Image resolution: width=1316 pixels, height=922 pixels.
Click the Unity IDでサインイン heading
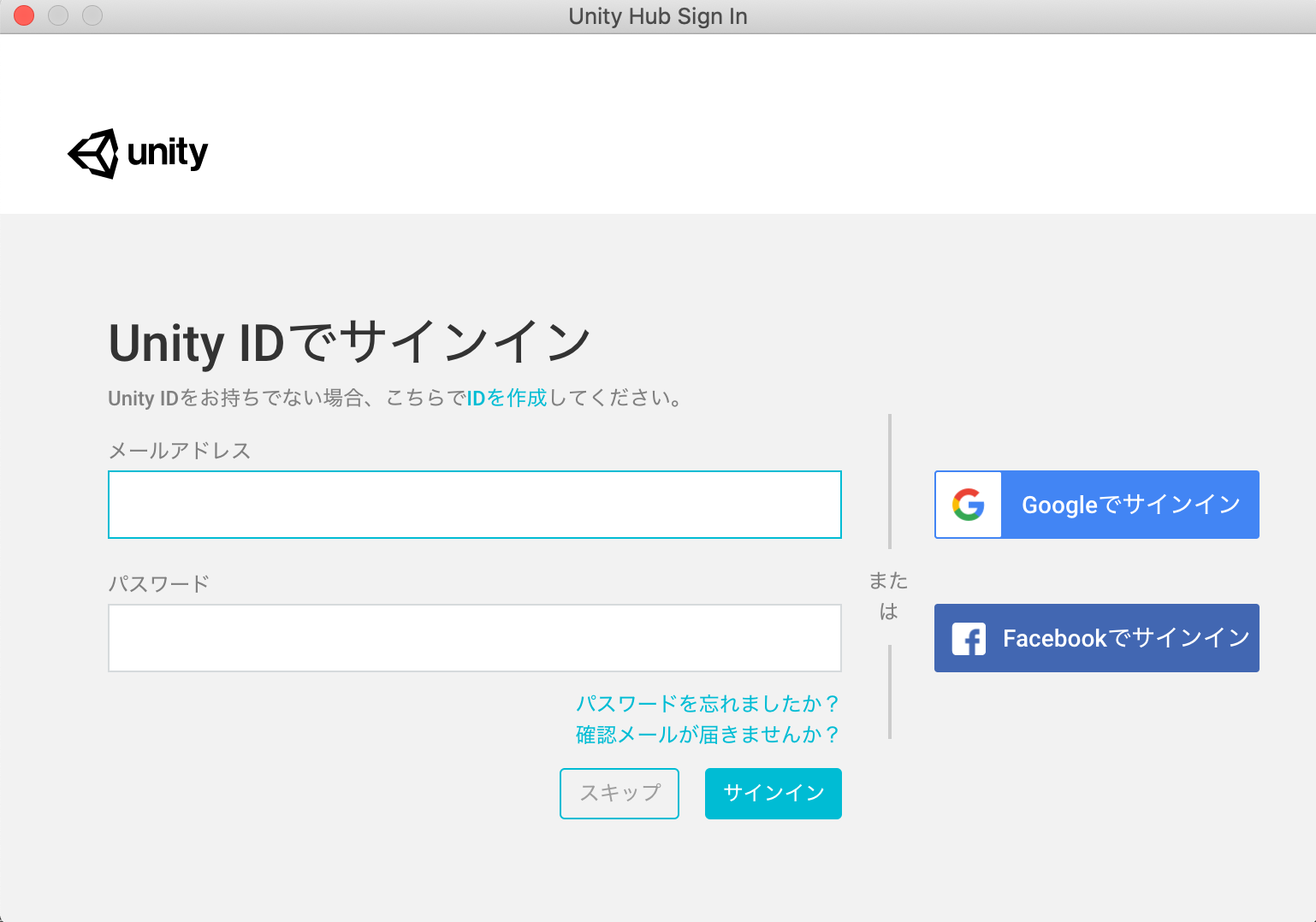[350, 342]
